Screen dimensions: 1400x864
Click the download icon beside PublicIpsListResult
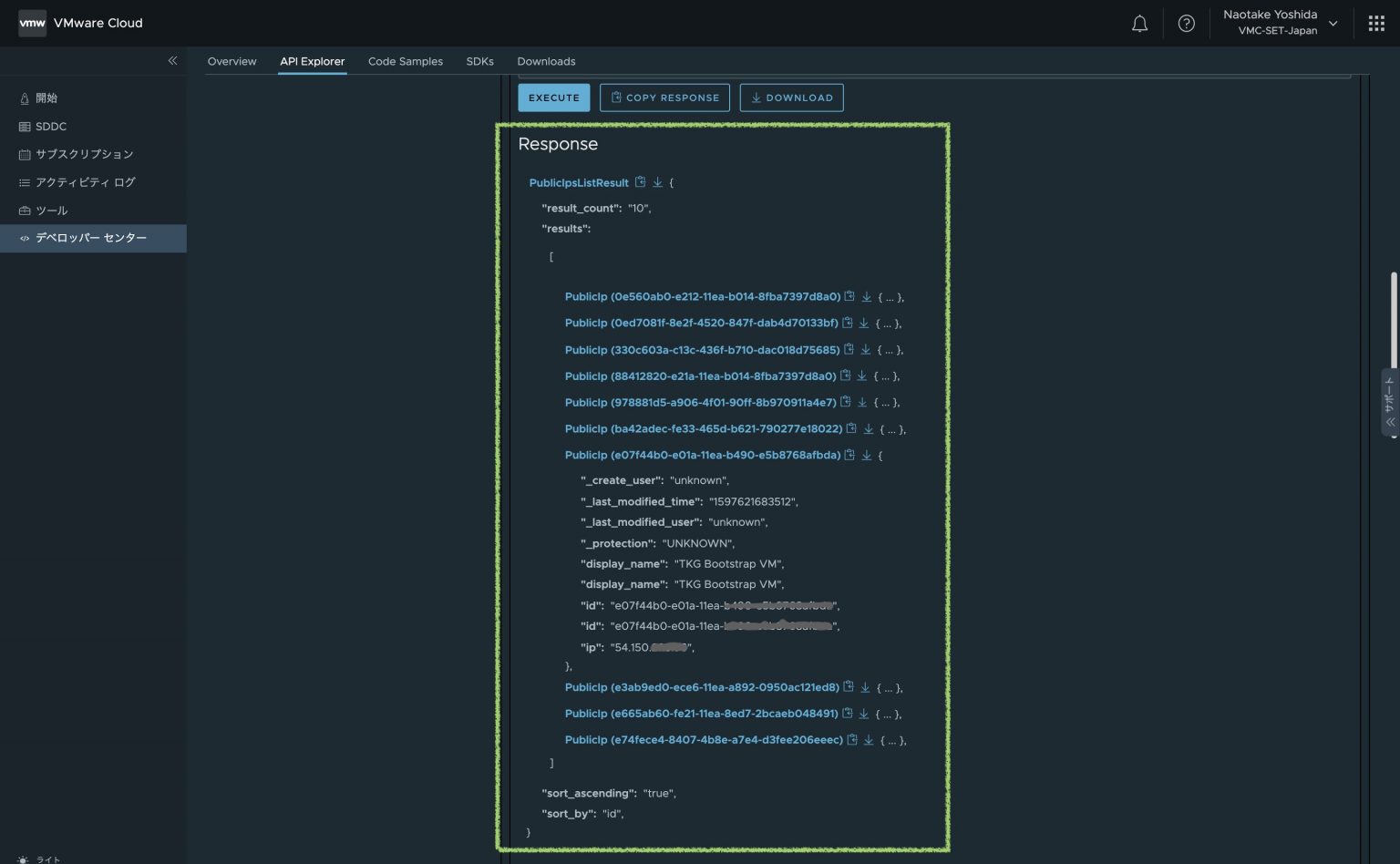[x=658, y=182]
